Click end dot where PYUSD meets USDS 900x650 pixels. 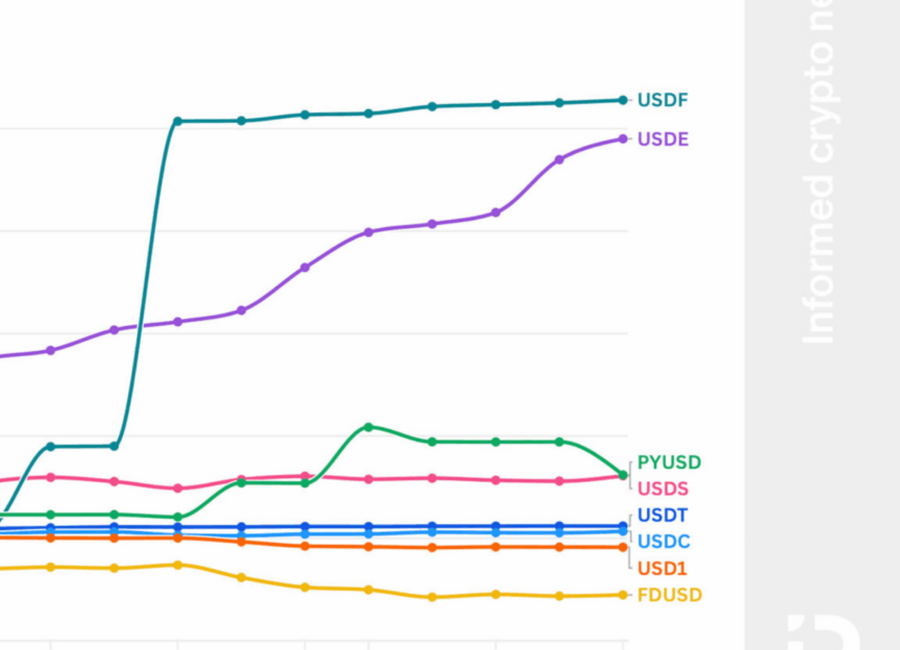point(623,475)
